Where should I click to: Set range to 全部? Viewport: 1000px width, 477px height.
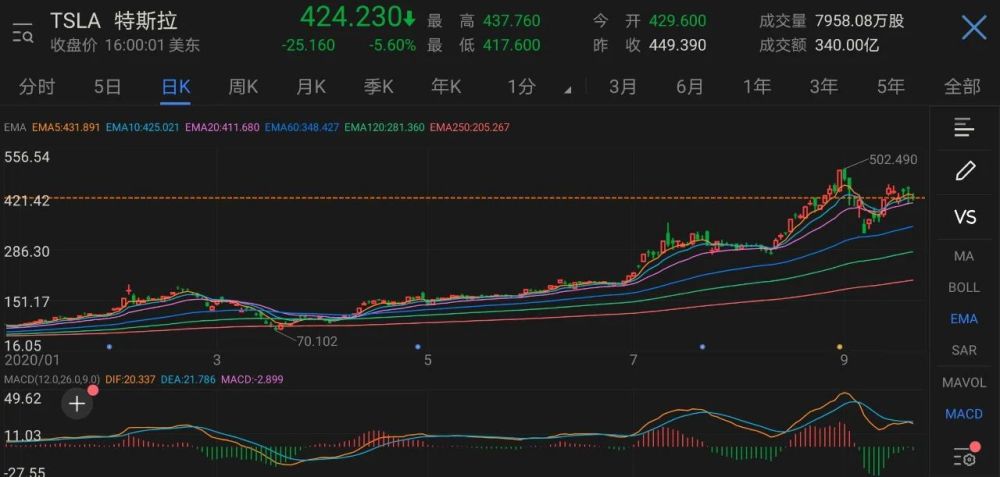962,87
